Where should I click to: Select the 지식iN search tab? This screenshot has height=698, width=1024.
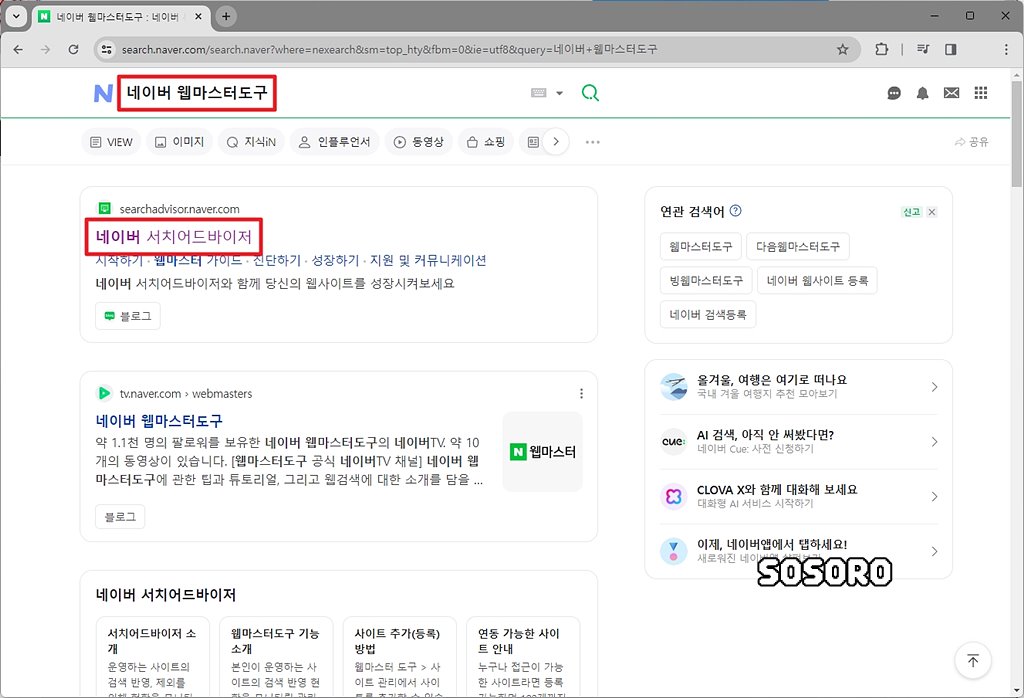pyautogui.click(x=251, y=142)
